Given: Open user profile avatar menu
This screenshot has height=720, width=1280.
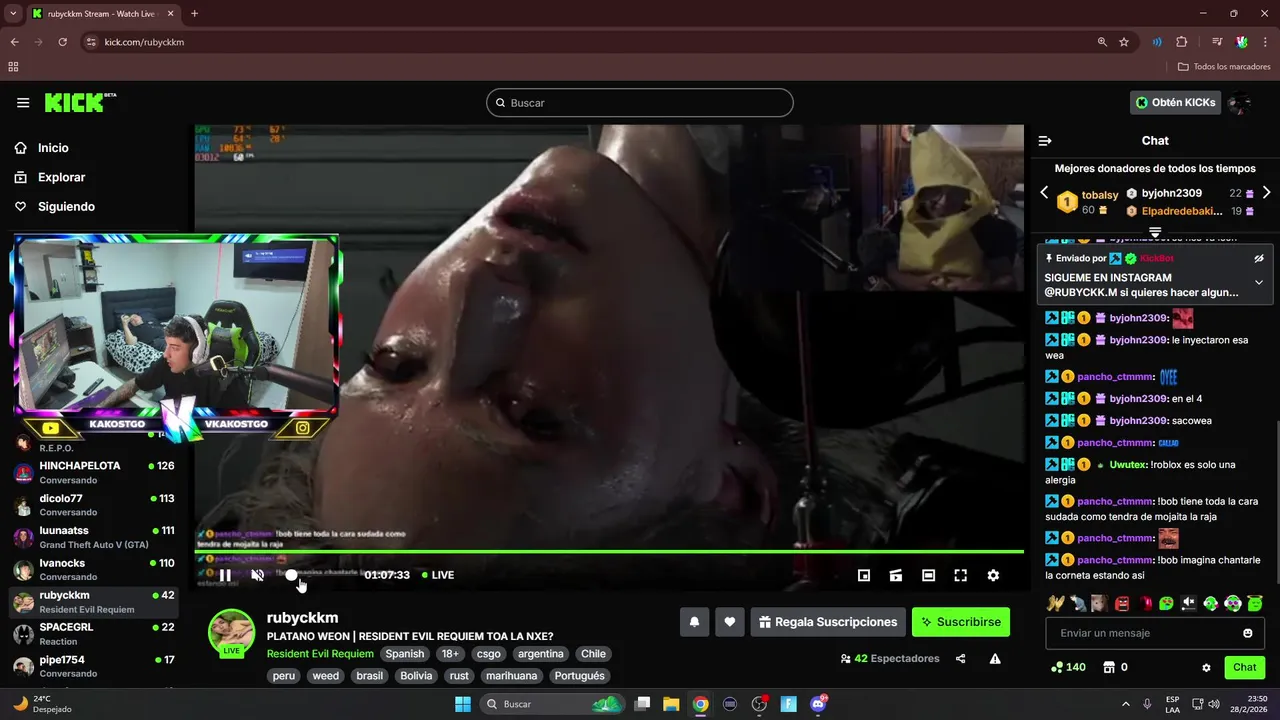Looking at the screenshot, I should coord(1240,102).
